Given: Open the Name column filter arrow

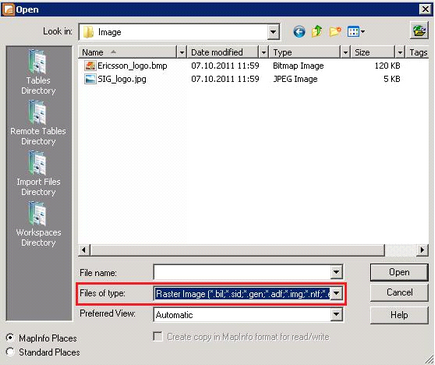Looking at the screenshot, I should pos(182,52).
